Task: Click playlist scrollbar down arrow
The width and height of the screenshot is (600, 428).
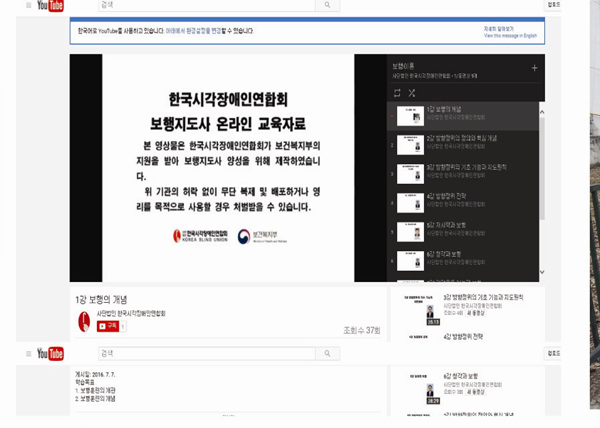Action: [542, 272]
